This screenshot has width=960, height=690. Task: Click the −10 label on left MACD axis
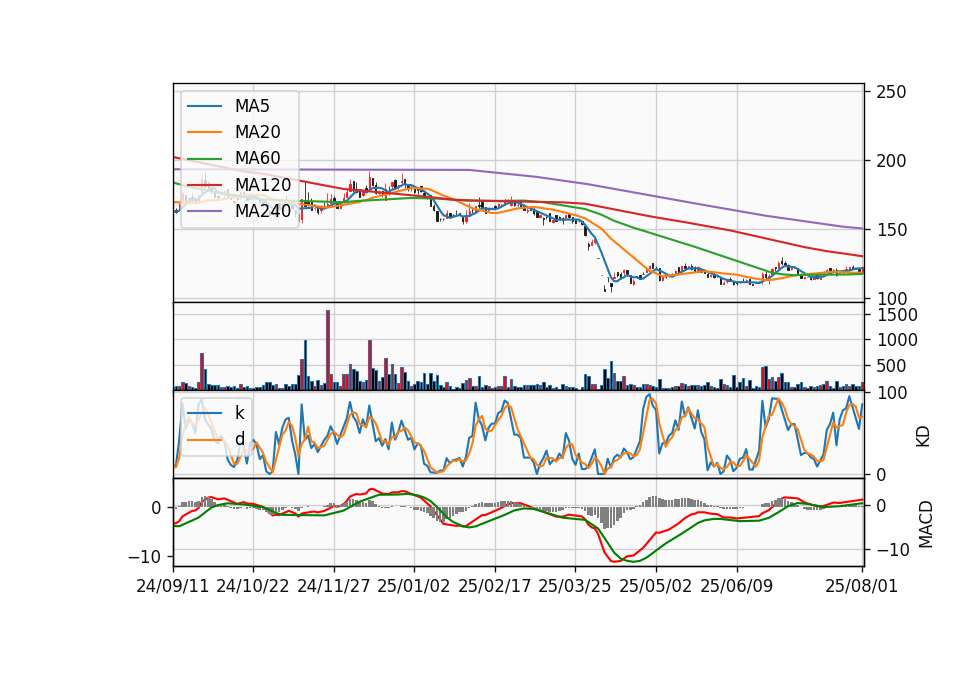[144, 557]
